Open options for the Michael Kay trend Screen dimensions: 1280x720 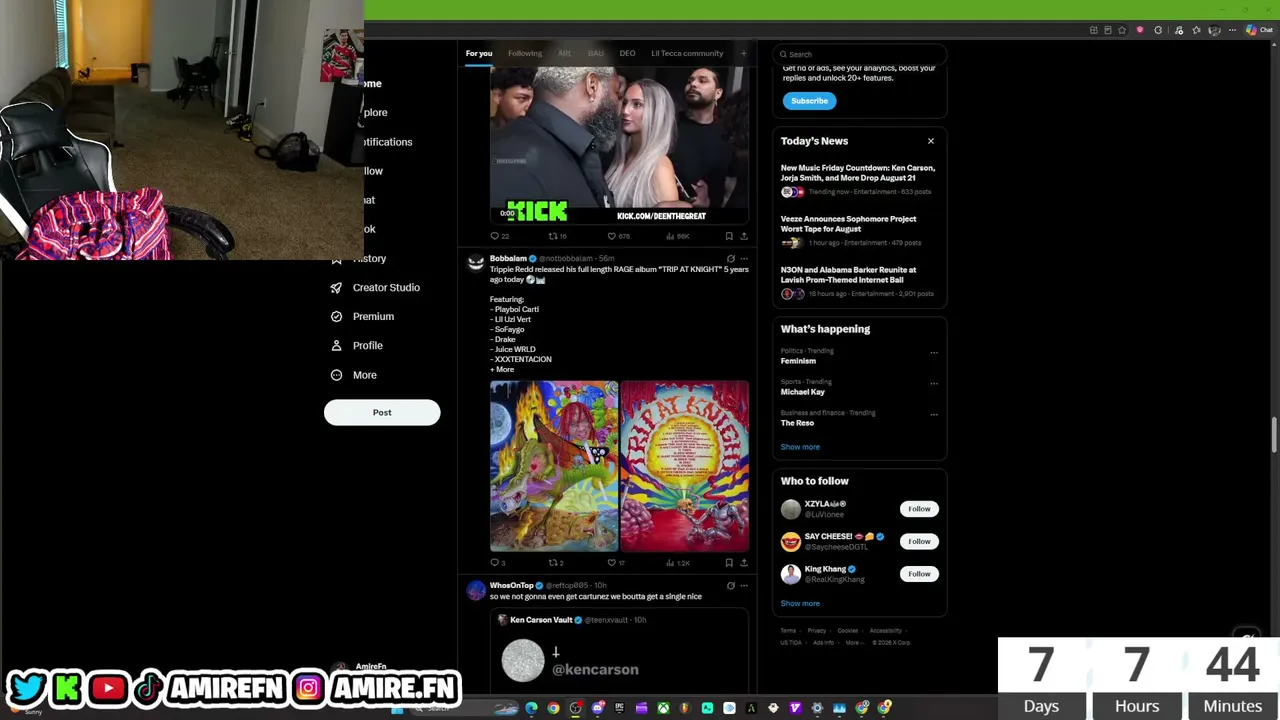click(x=934, y=383)
